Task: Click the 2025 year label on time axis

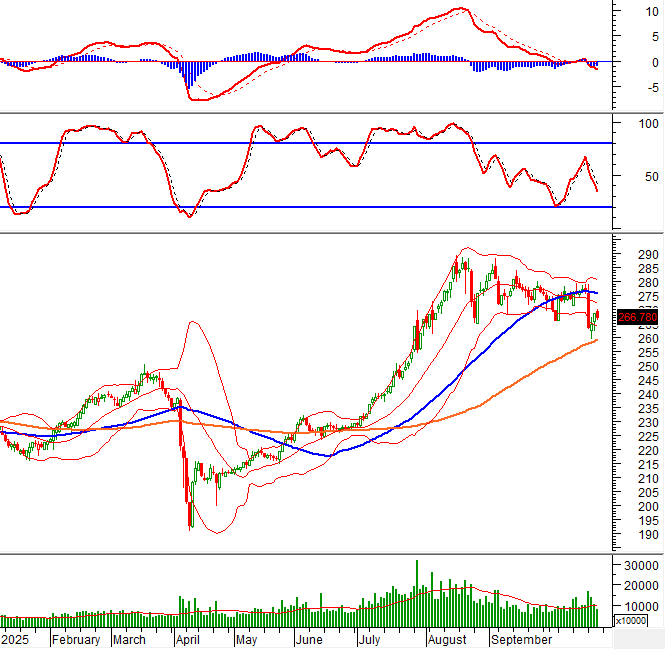Action: point(16,639)
